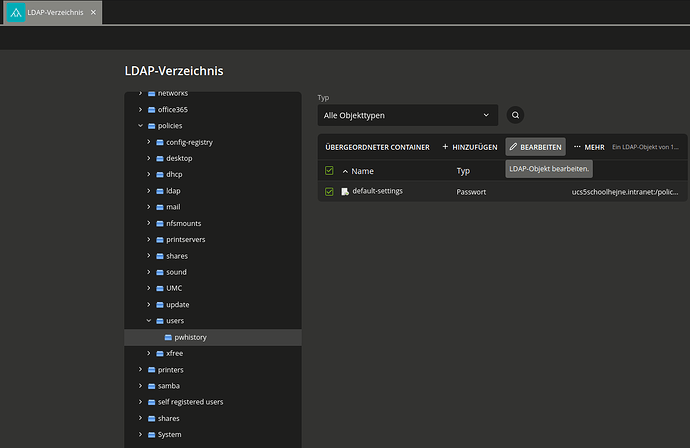The width and height of the screenshot is (690, 448).
Task: Expand the dhcp tree node
Action: click(x=149, y=174)
